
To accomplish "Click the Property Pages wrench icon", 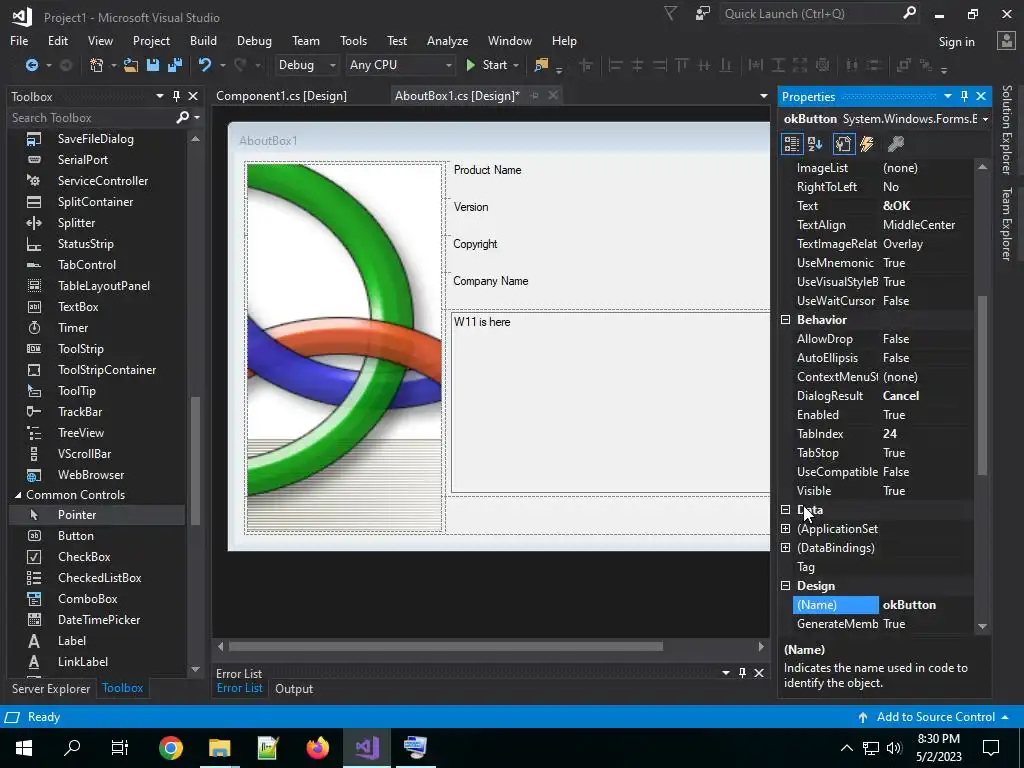I will point(896,144).
